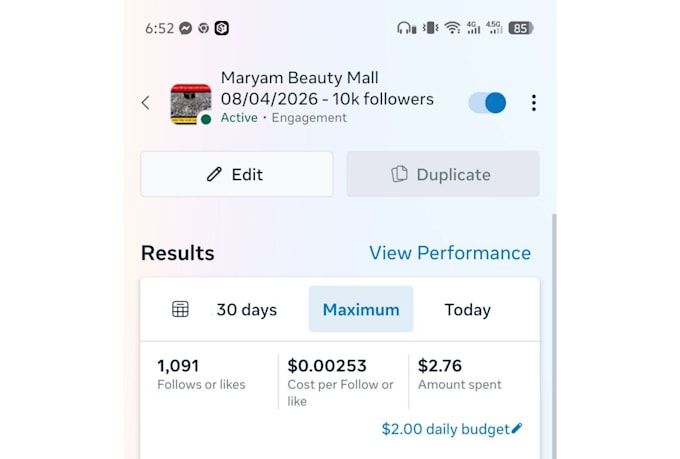This screenshot has width=680, height=459.
Task: Click the 1,091 Follows or likes value
Action: pyautogui.click(x=178, y=366)
